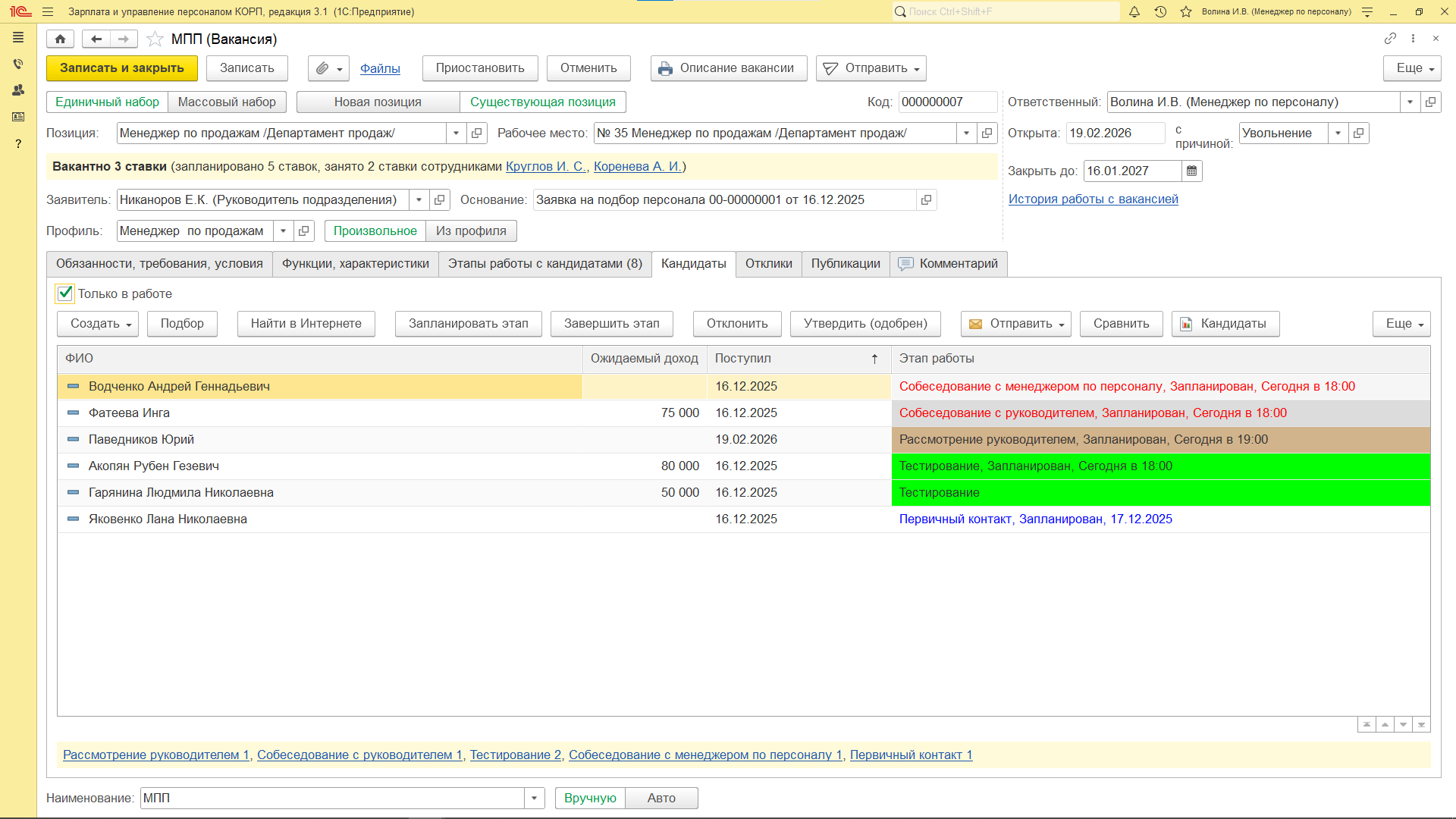Click the paperclip attach files icon
The width and height of the screenshot is (1456, 819).
(x=322, y=68)
